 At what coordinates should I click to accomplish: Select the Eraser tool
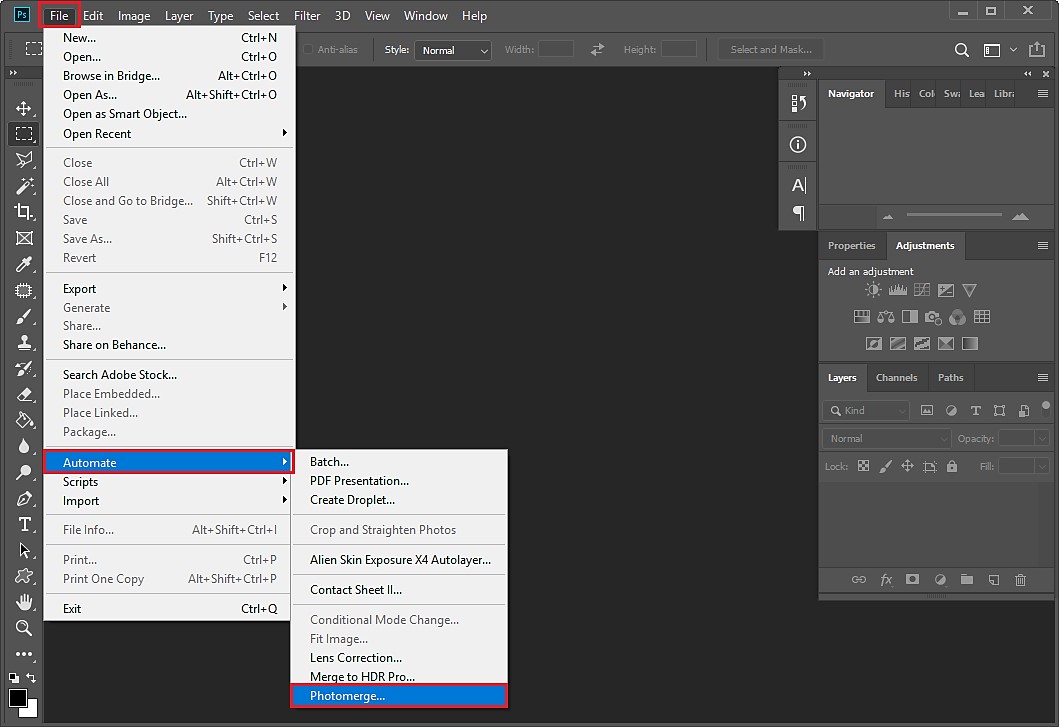[x=24, y=394]
